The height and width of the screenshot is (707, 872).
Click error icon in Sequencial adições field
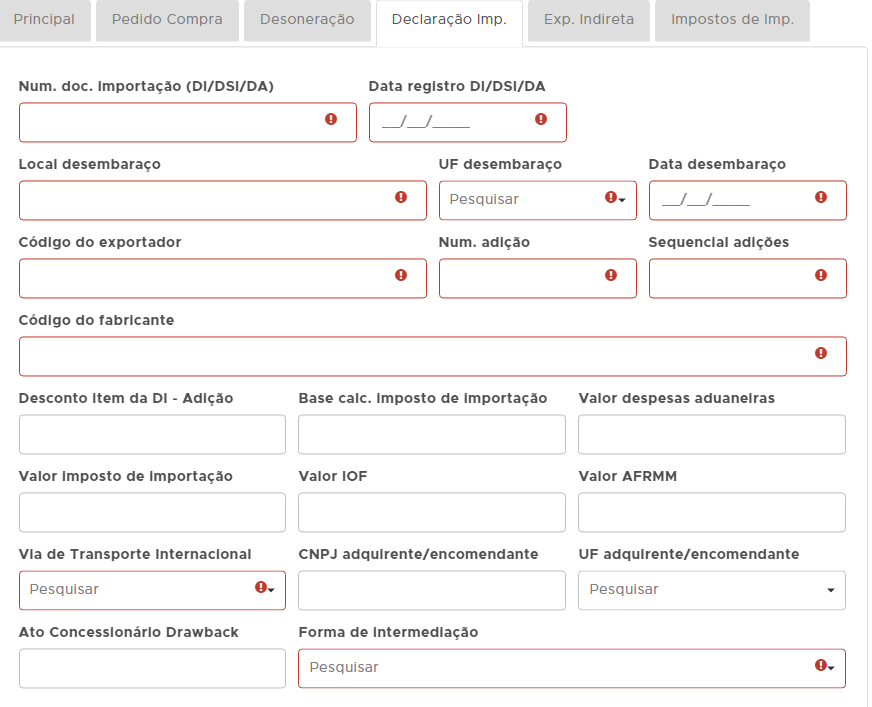coord(821,275)
